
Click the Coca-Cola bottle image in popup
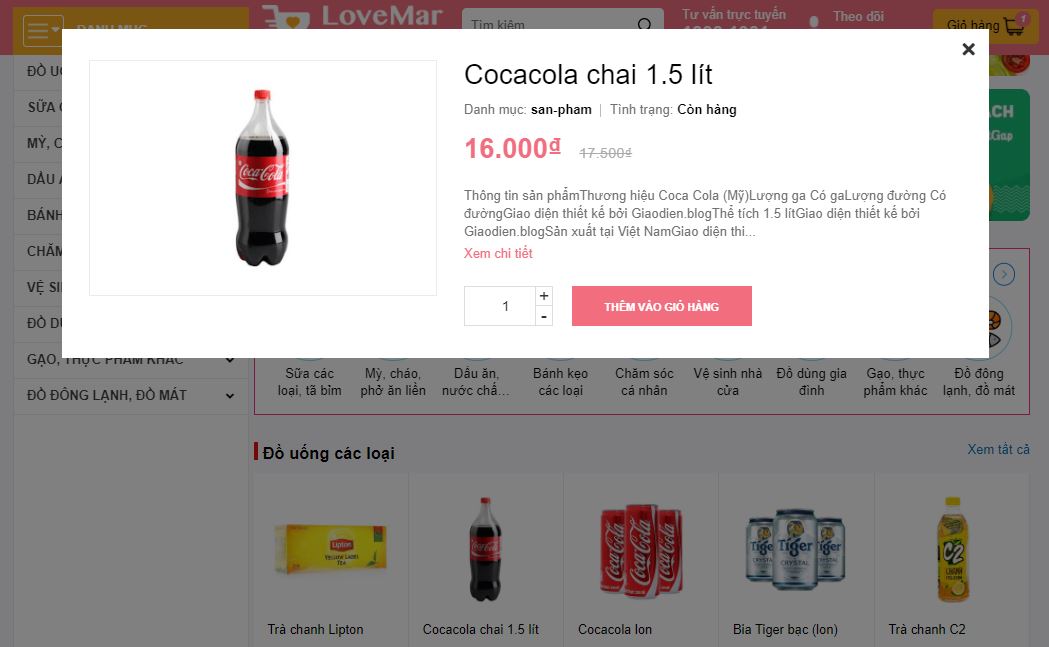tap(262, 178)
